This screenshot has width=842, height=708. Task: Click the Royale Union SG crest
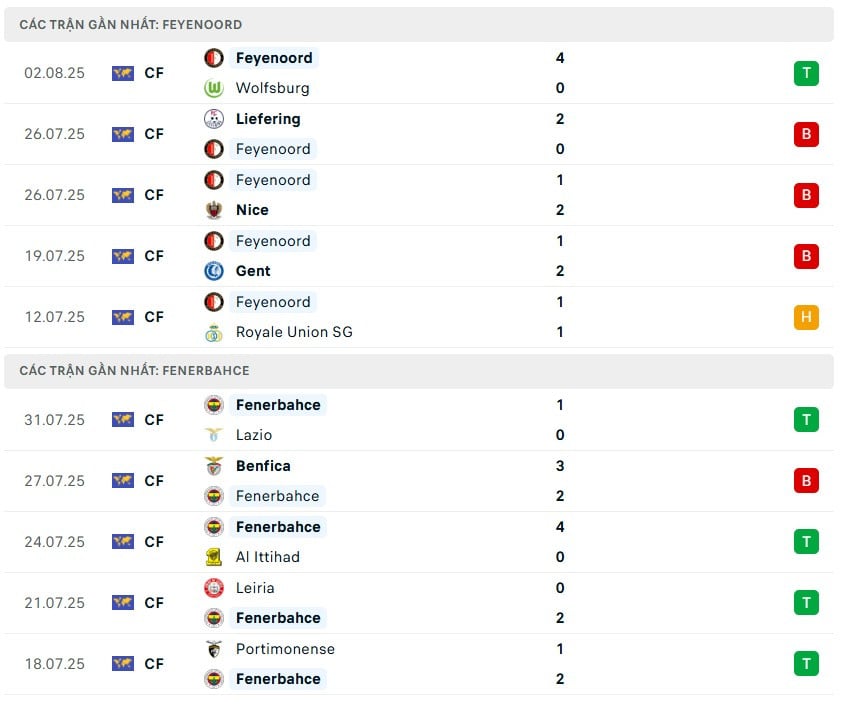214,333
